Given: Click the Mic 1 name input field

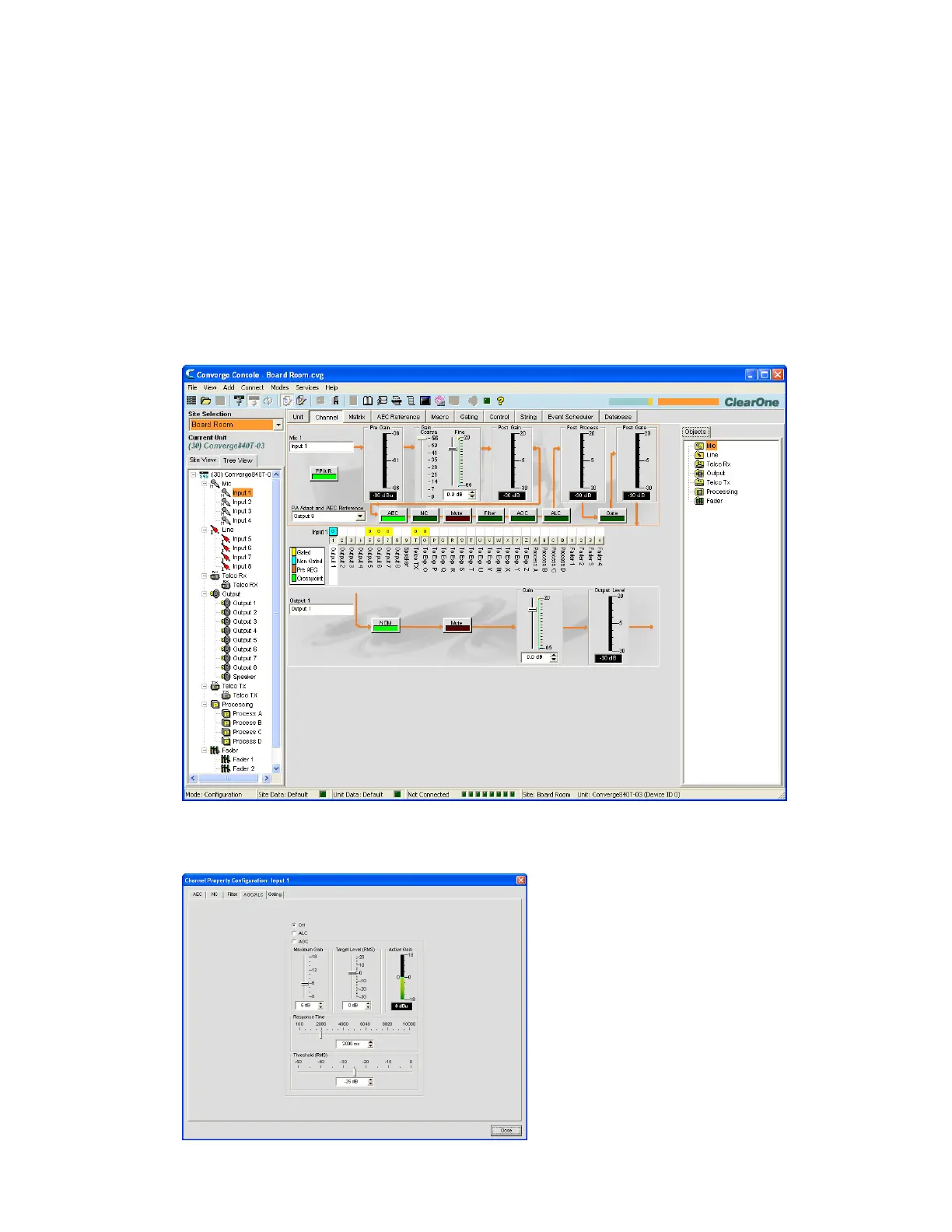Looking at the screenshot, I should [321, 446].
